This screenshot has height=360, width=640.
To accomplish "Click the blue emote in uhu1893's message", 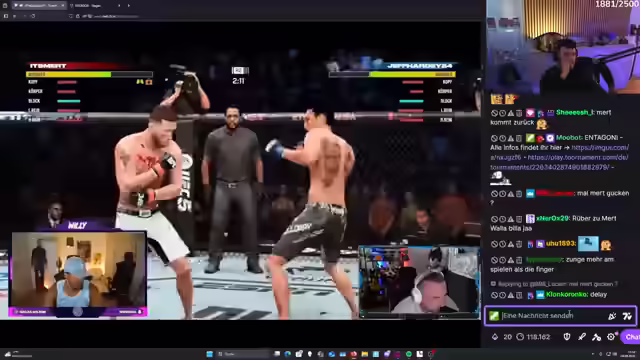I will (x=588, y=244).
